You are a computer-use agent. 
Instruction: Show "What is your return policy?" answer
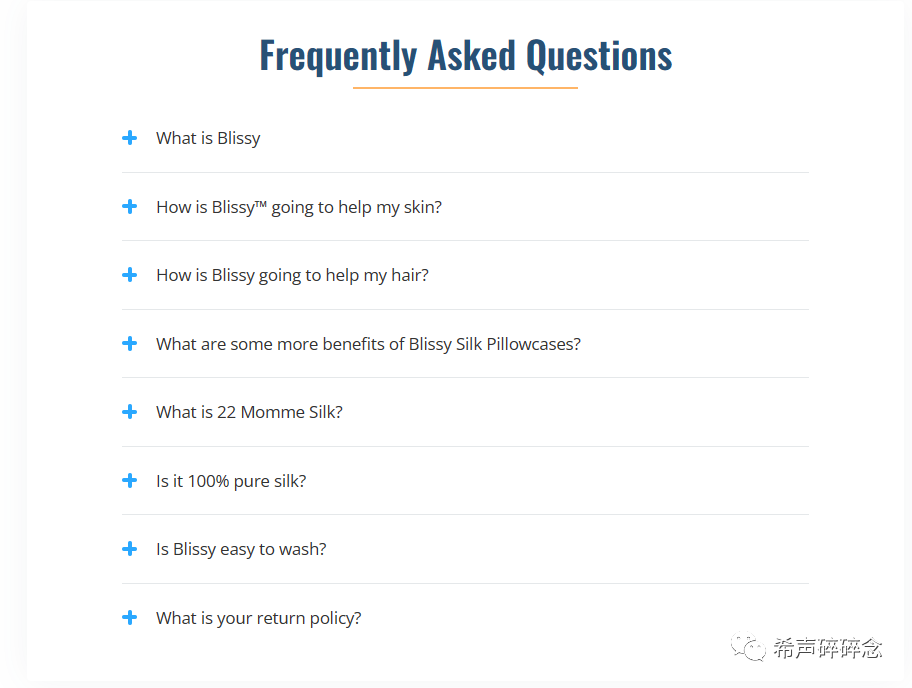(x=258, y=618)
